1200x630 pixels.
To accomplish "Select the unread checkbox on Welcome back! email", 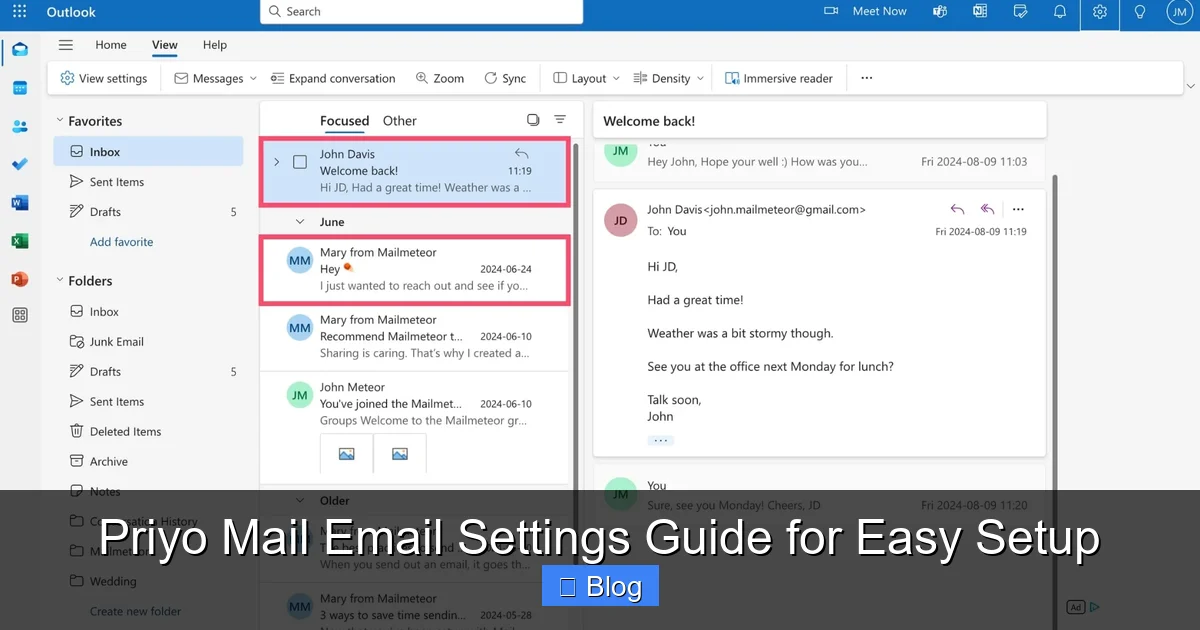I will point(299,161).
